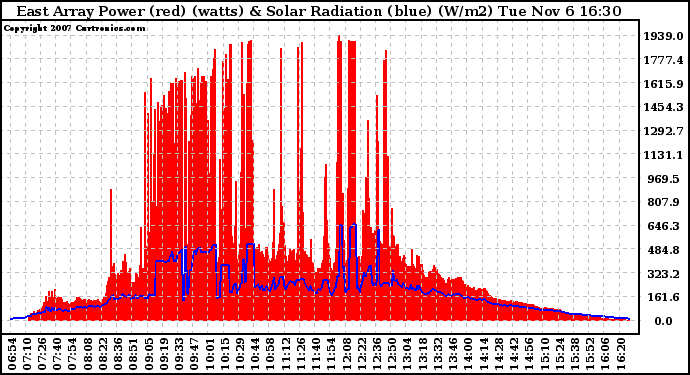The width and height of the screenshot is (690, 375).
Task: Click the 09:47 time label
Action: 194,354
